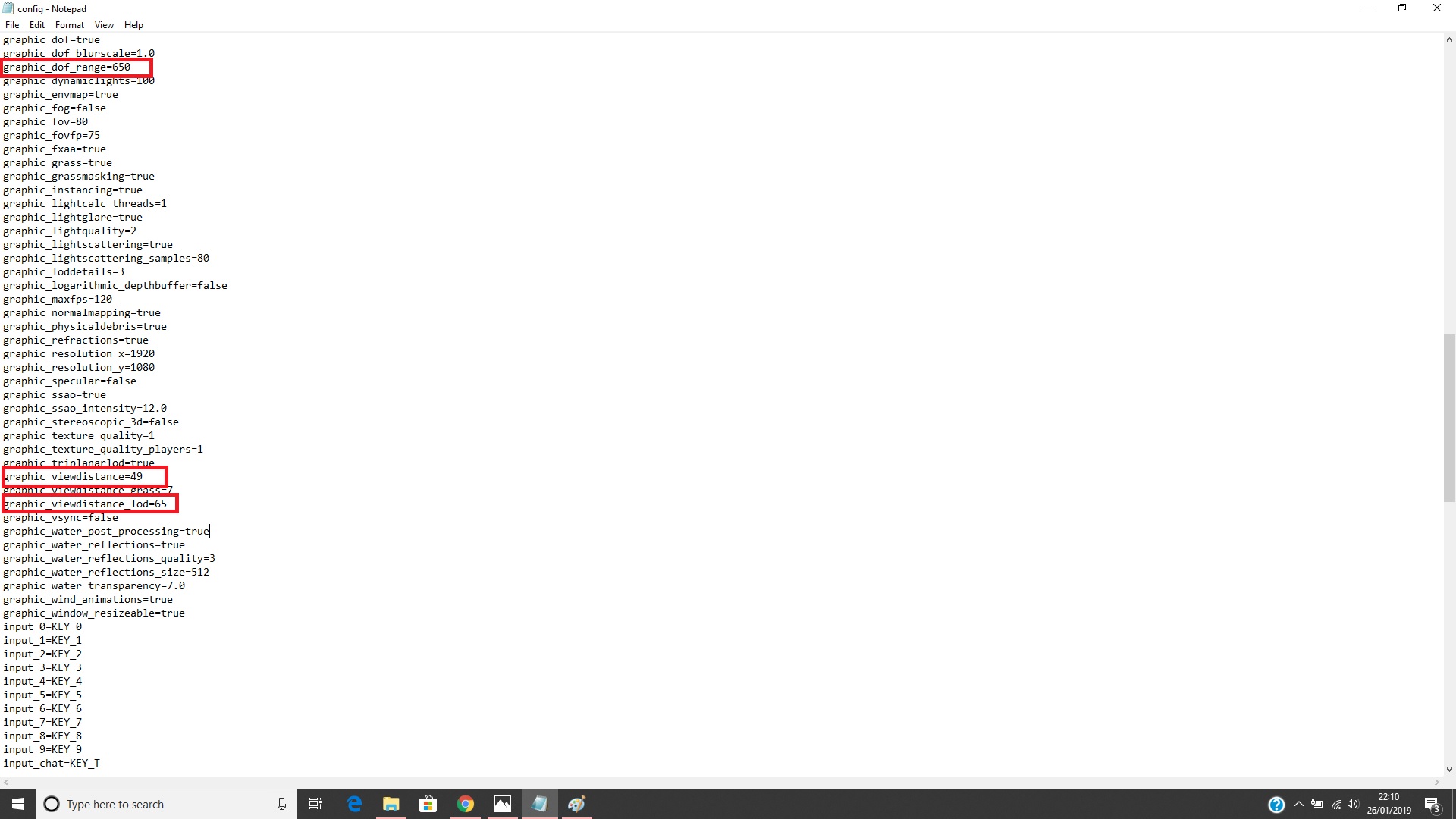Screen dimensions: 1456x819
Task: Open File Explorer from taskbar
Action: pos(391,804)
